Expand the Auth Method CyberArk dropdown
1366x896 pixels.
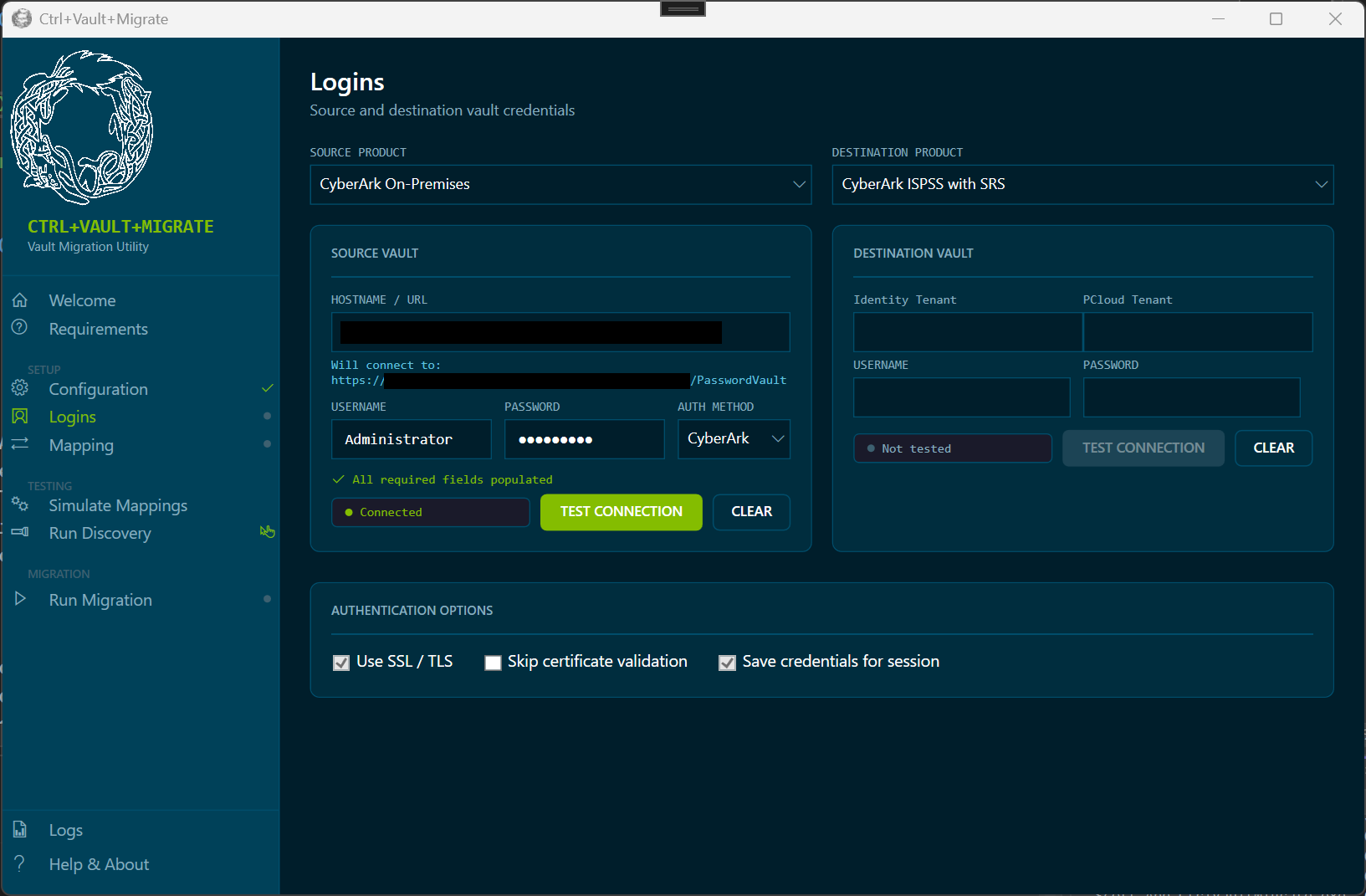click(x=734, y=439)
